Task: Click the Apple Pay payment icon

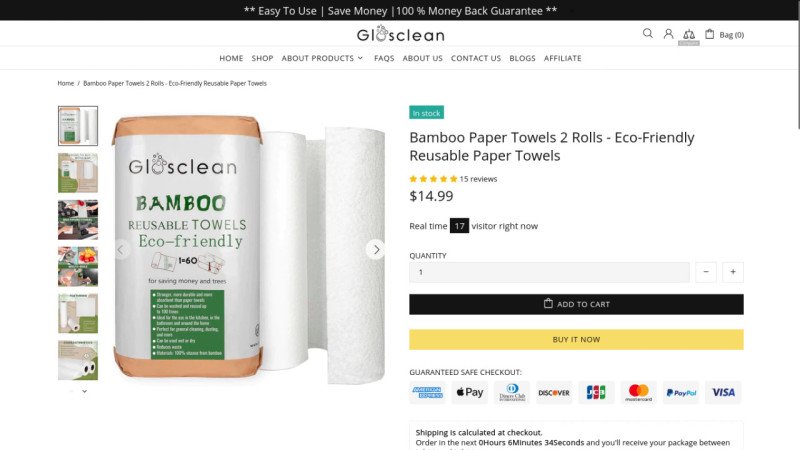Action: pyautogui.click(x=470, y=392)
